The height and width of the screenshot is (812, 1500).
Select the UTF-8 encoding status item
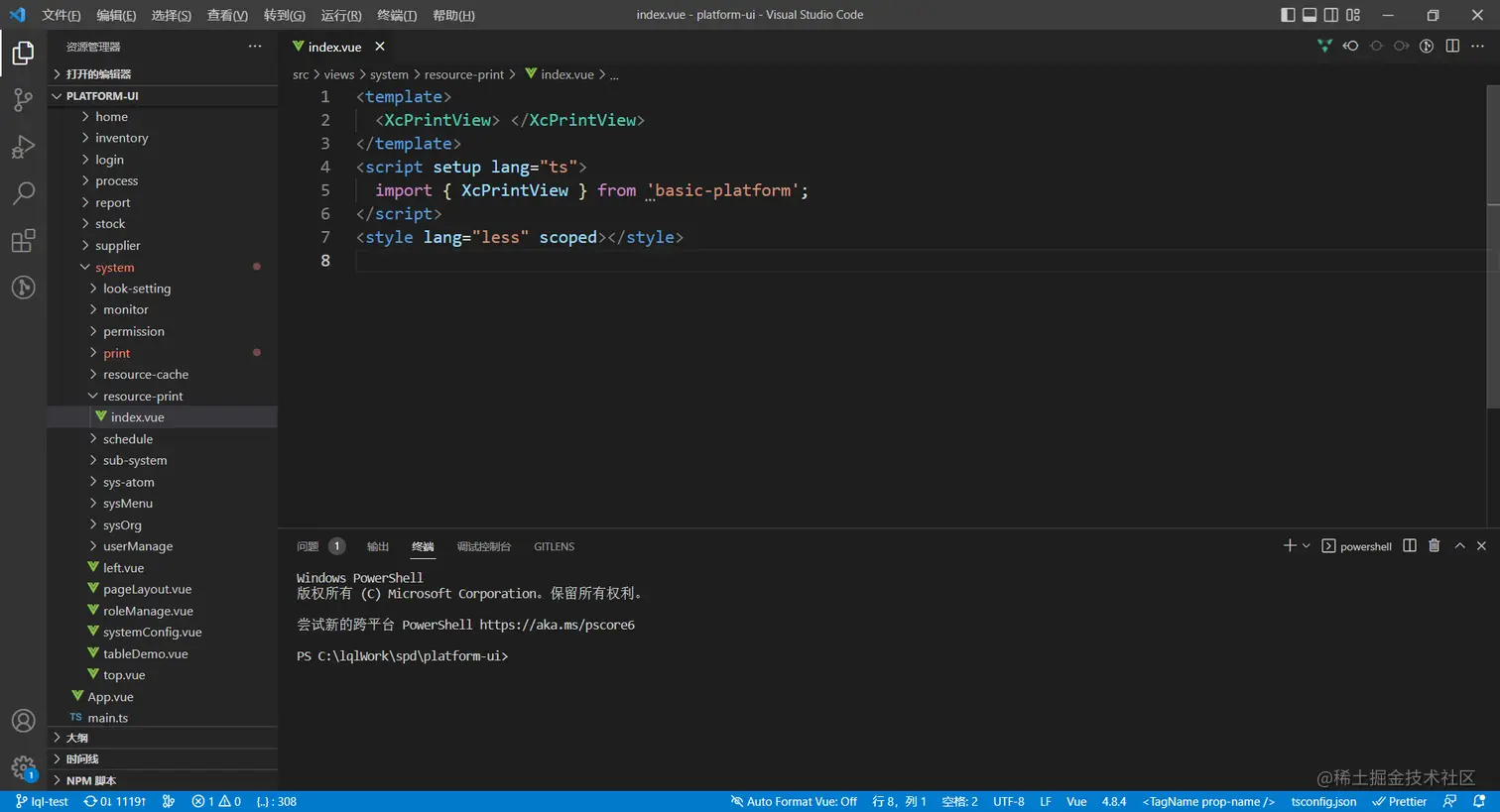[x=1009, y=801]
